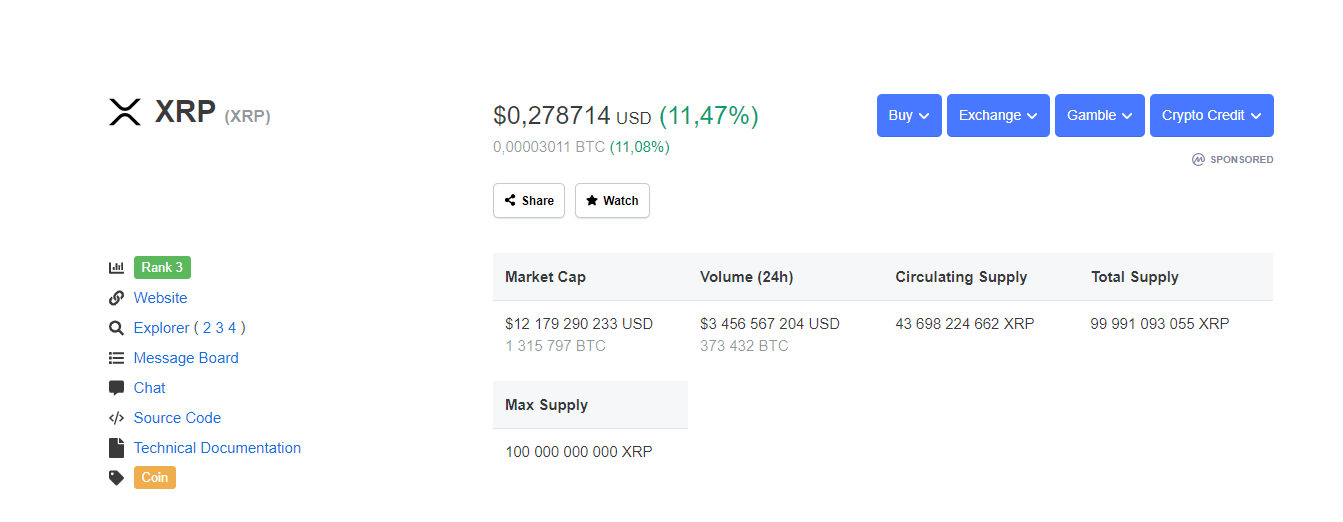Click the code brackets Source Code icon
The image size is (1343, 522).
coord(116,418)
